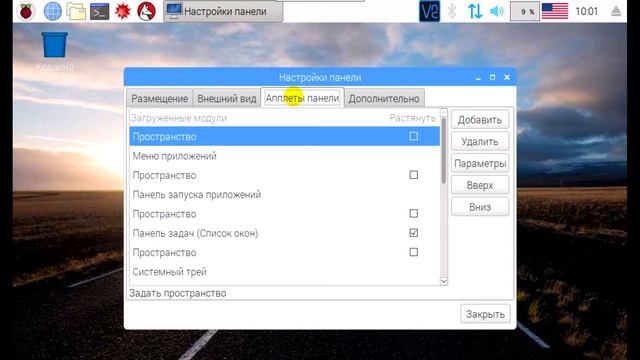Launch the web browser globe icon
This screenshot has height=360, width=640.
coord(53,11)
